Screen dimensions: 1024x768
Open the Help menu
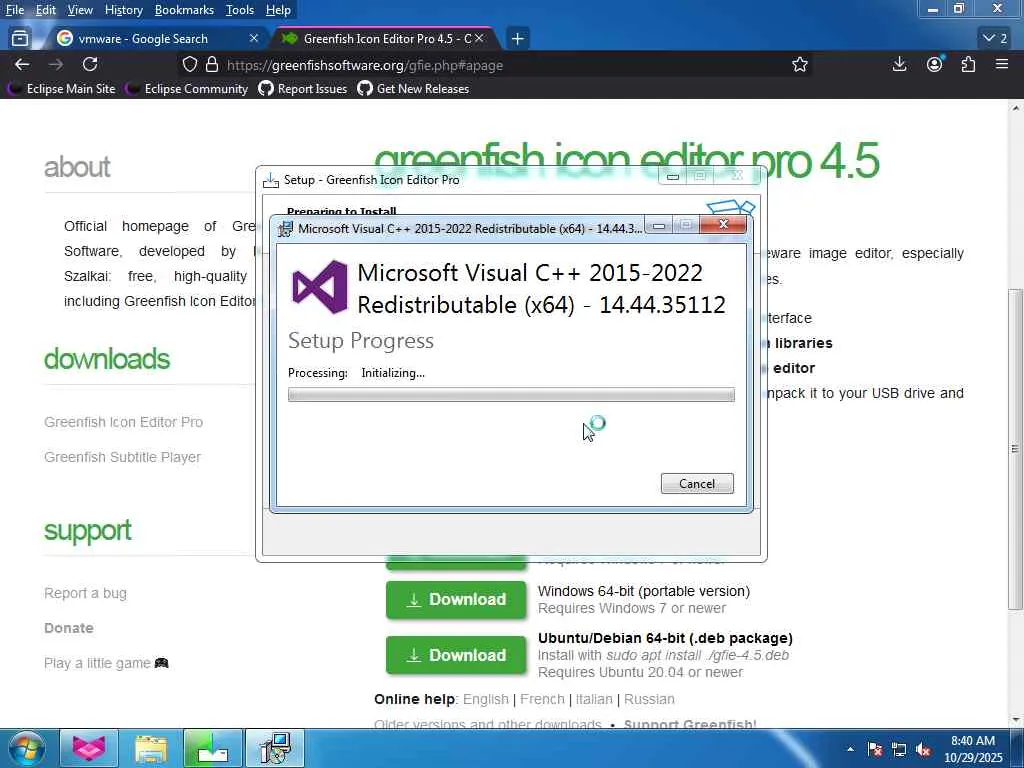pos(278,10)
